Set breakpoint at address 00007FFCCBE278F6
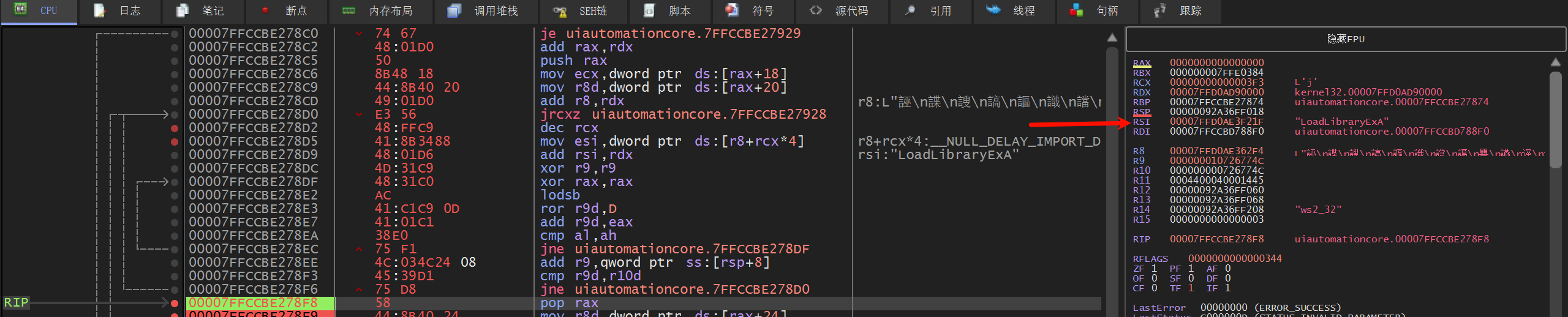 pos(175,289)
